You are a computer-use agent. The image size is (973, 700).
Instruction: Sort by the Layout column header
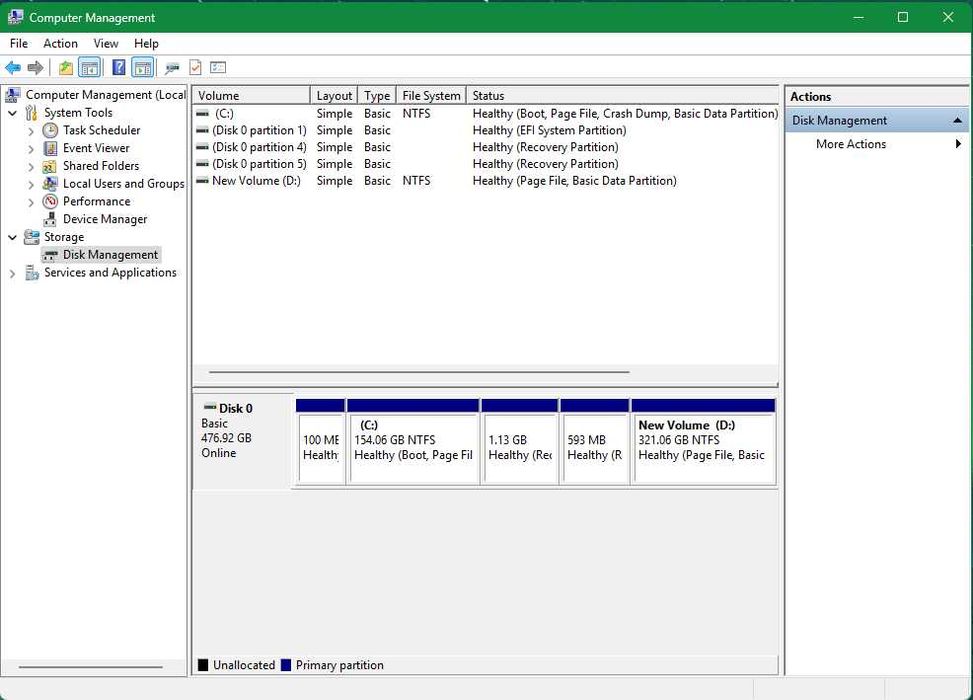334,96
